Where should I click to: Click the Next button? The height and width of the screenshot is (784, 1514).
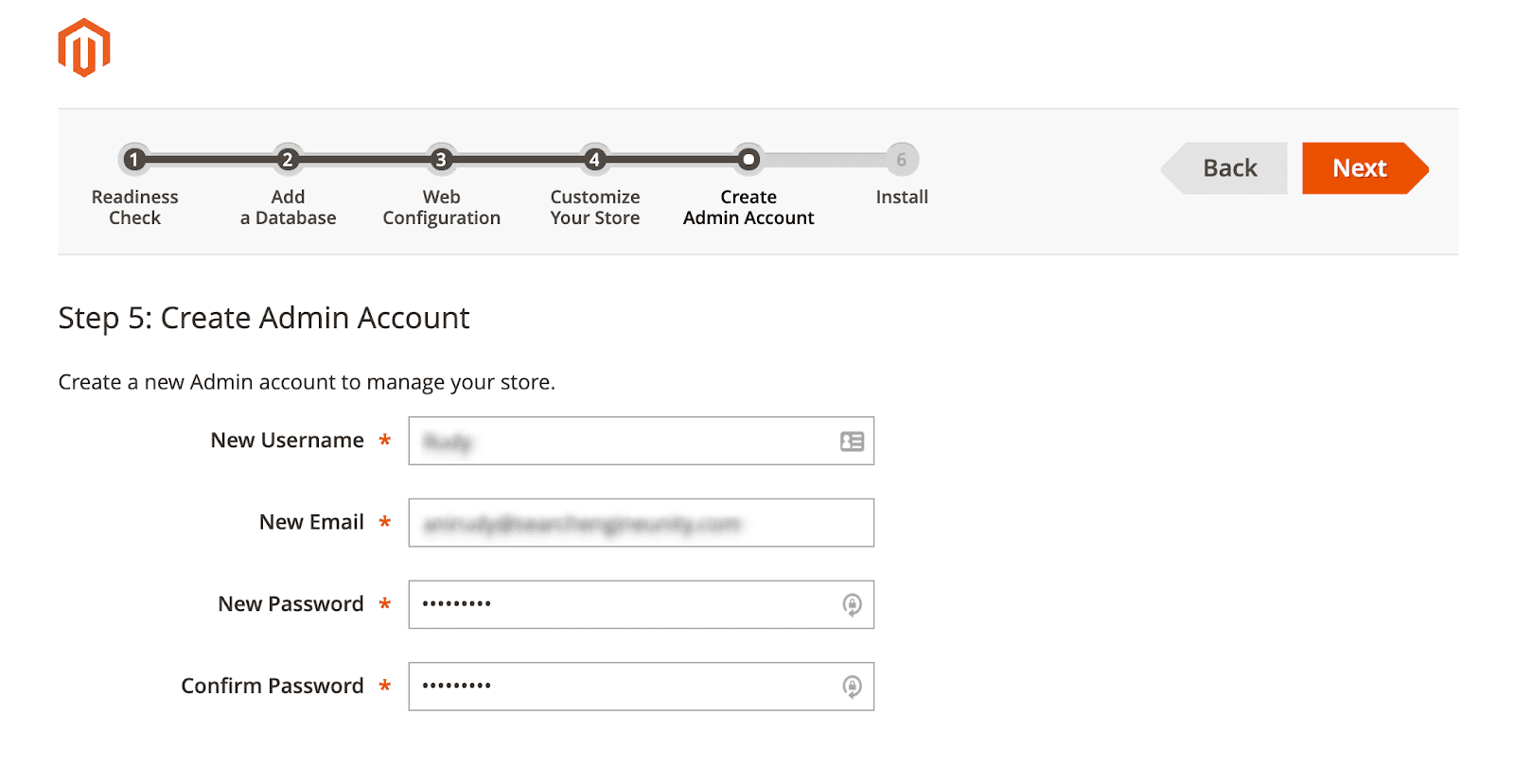(x=1365, y=168)
